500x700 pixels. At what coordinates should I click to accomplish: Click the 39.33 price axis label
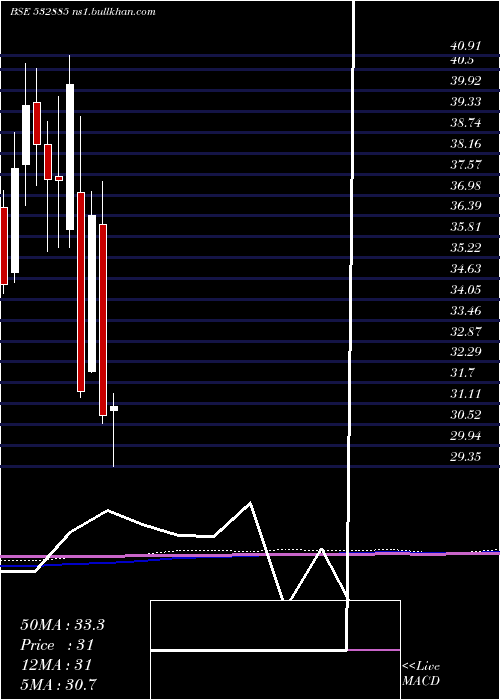[466, 102]
